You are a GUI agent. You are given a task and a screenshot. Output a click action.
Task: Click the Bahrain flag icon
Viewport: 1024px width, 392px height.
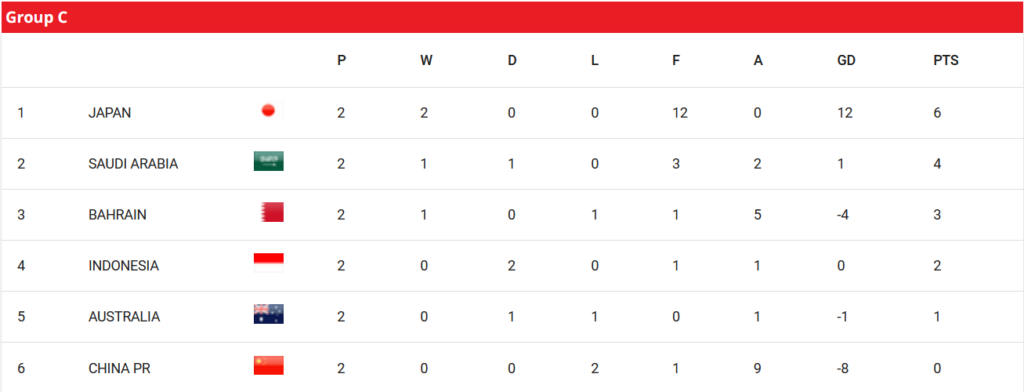[268, 212]
